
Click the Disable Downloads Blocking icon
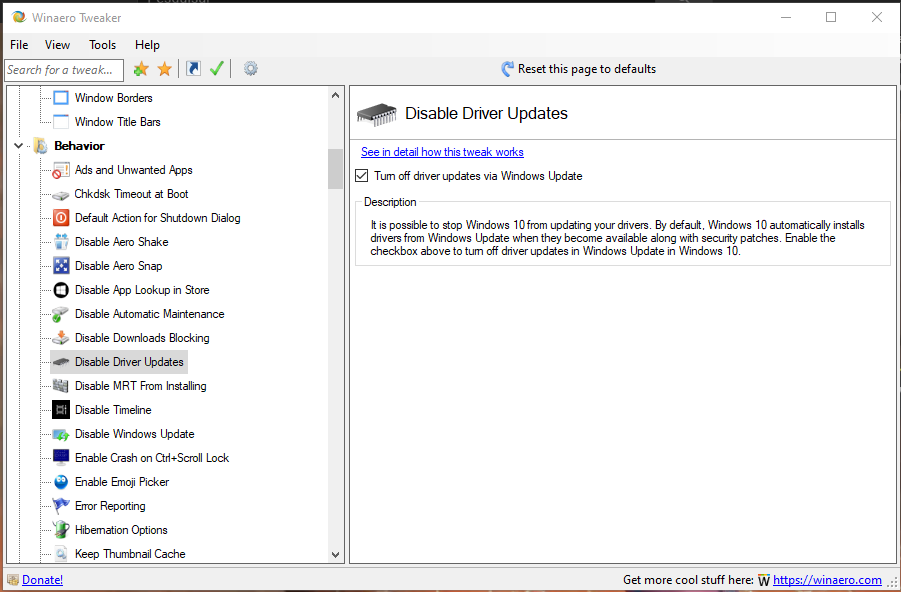[x=60, y=338]
